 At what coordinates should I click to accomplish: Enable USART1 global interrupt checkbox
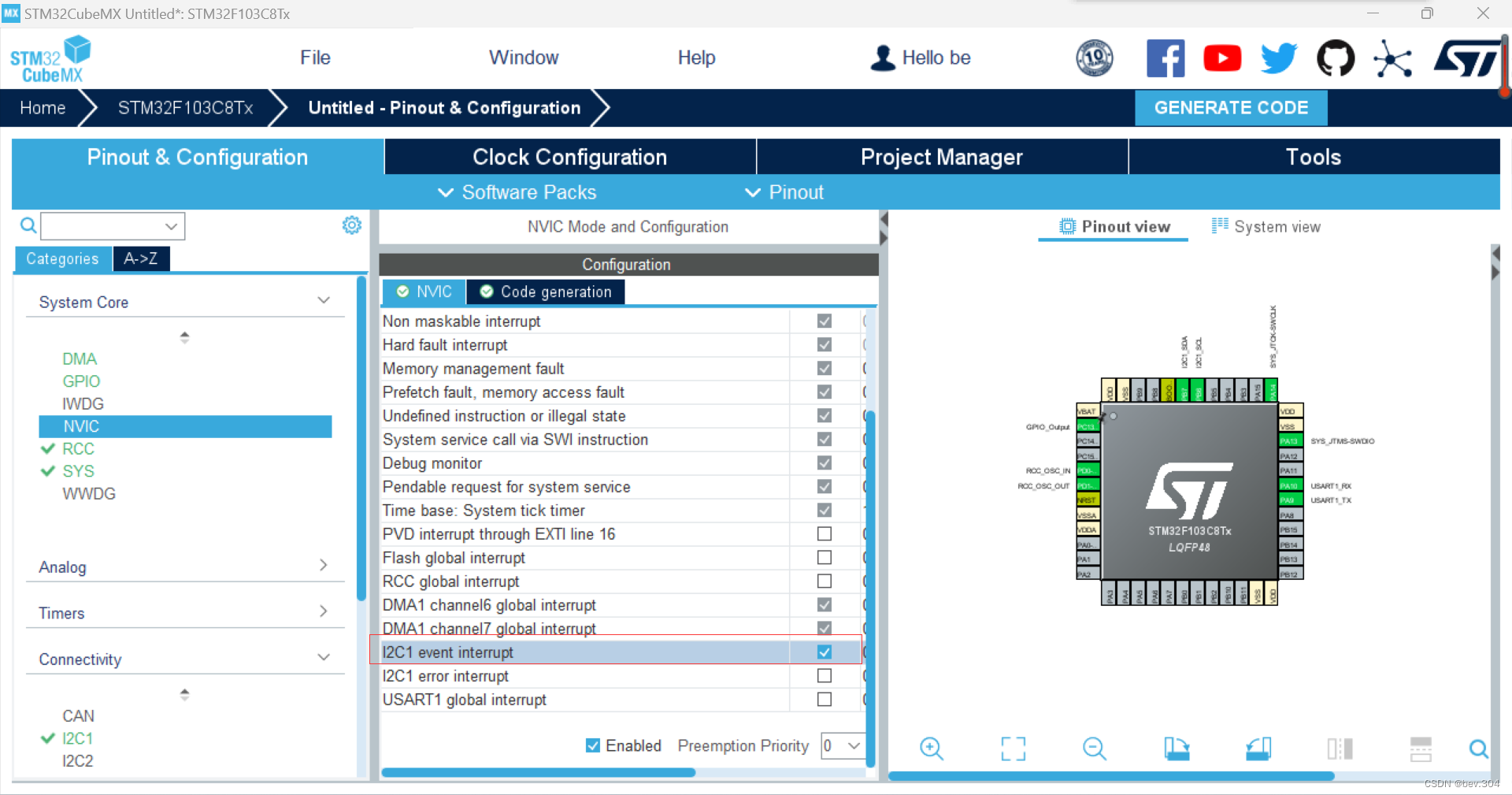point(825,699)
